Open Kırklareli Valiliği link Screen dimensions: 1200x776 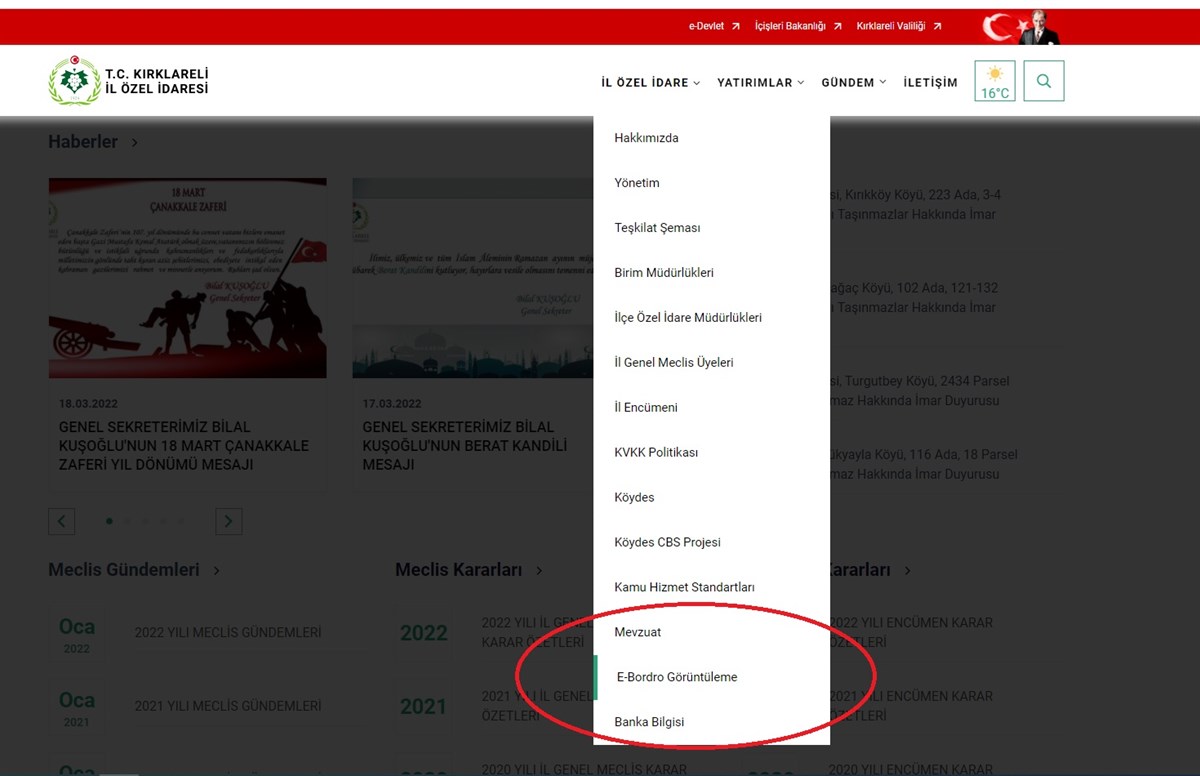pyautogui.click(x=899, y=26)
